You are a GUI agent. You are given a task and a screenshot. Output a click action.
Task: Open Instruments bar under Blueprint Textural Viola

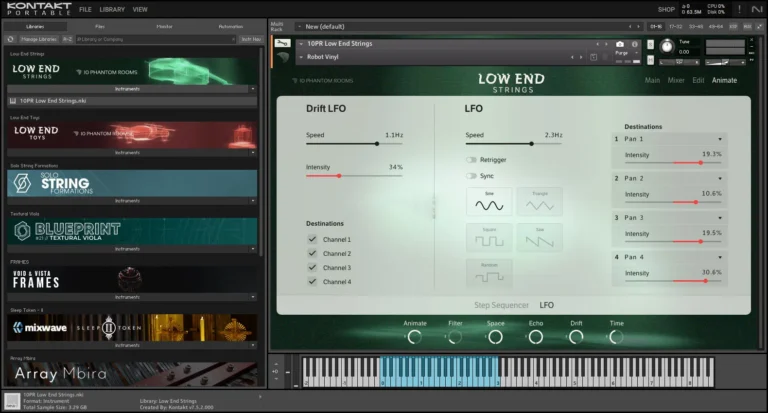tap(128, 249)
